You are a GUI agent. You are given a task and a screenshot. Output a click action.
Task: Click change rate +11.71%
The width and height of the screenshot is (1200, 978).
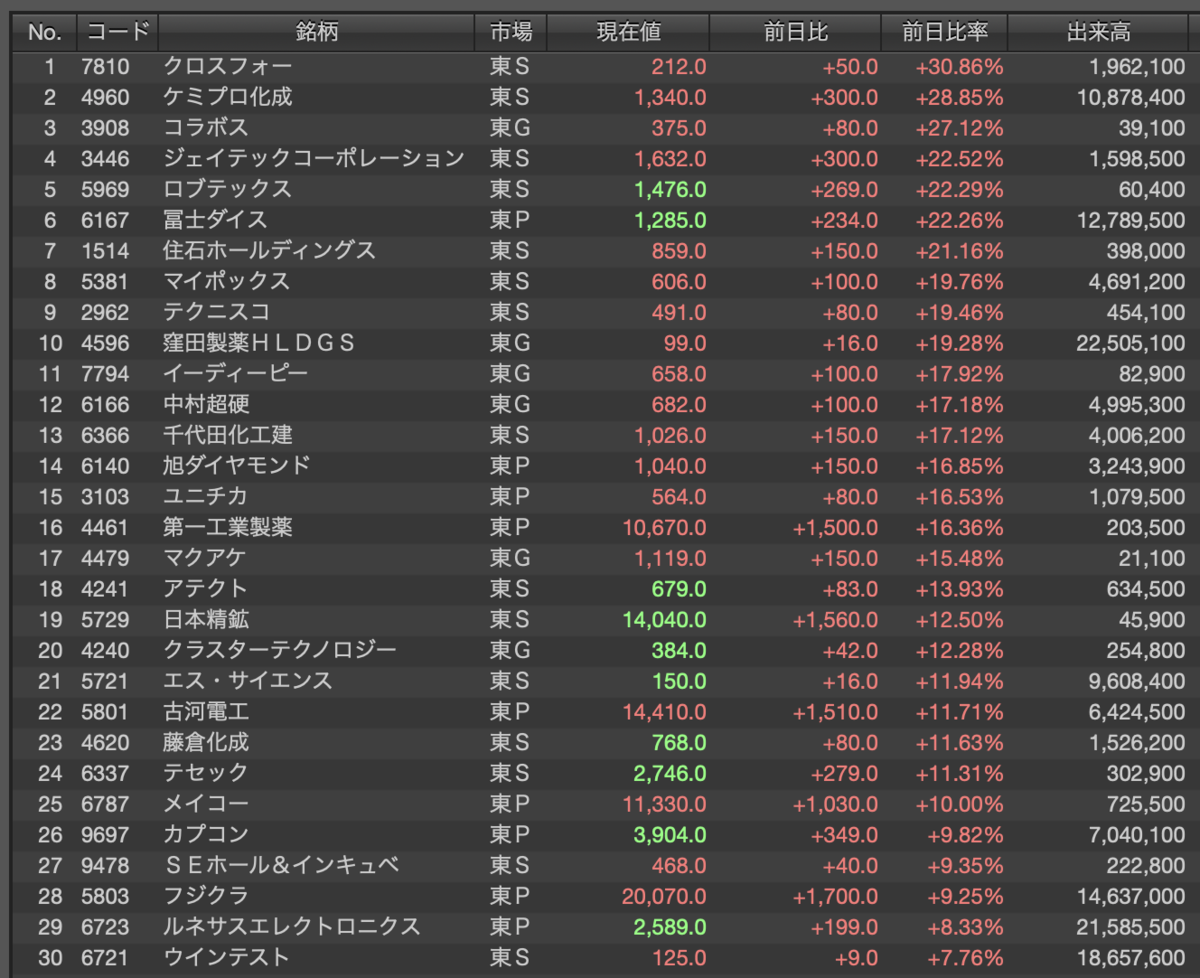[959, 711]
